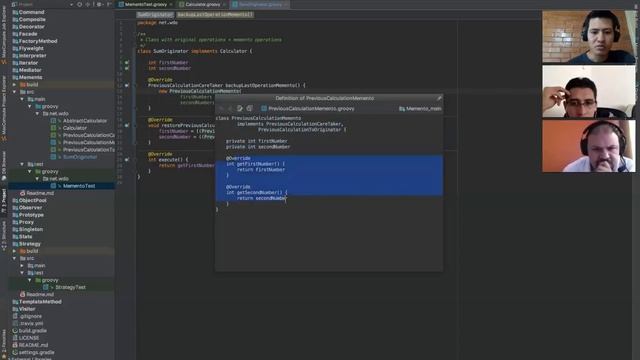
Task: Click the module icon beside Memento_main in popup
Action: click(402, 109)
